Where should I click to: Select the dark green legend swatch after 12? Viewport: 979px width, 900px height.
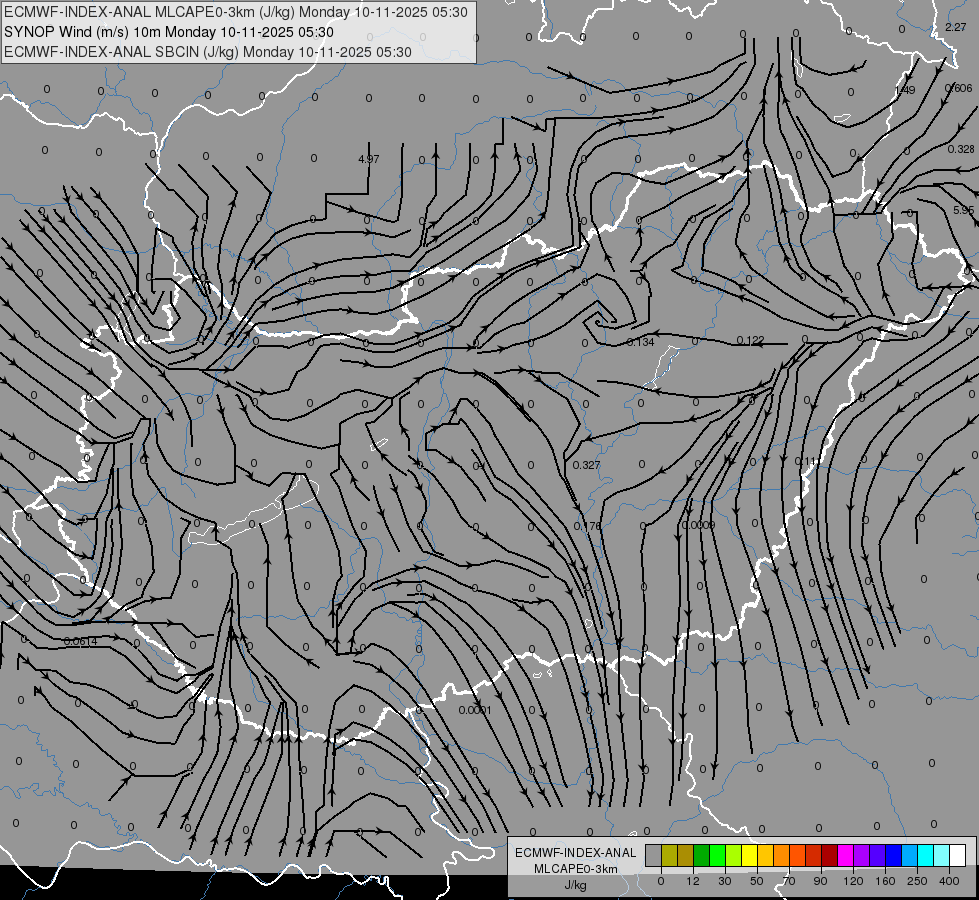click(702, 855)
